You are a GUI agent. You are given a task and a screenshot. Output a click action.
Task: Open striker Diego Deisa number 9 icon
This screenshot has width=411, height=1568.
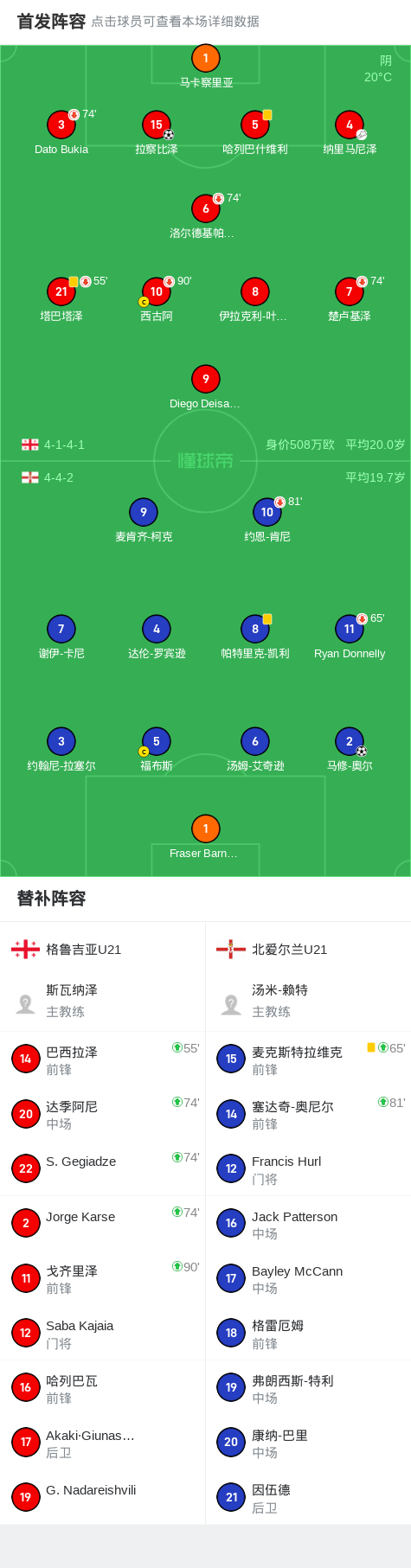pos(205,380)
